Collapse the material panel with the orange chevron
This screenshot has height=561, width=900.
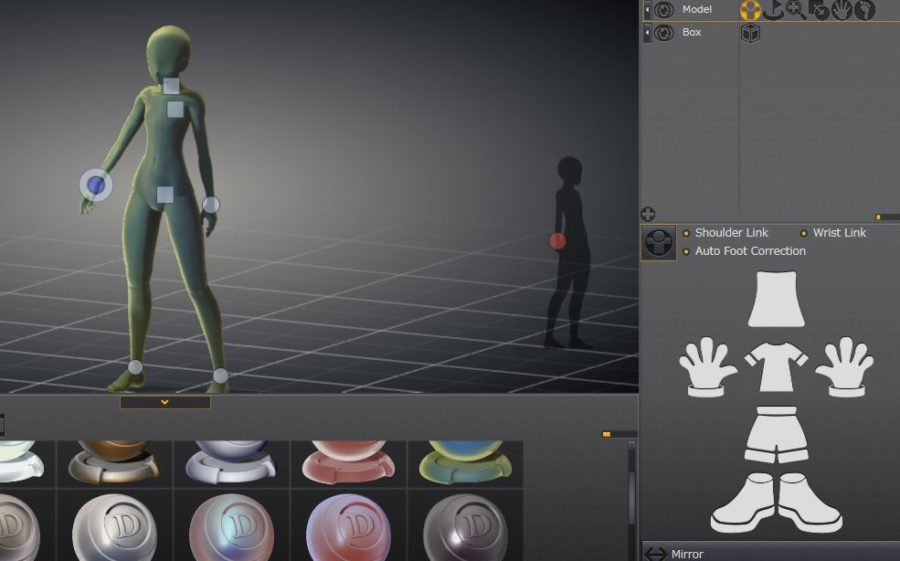[165, 402]
